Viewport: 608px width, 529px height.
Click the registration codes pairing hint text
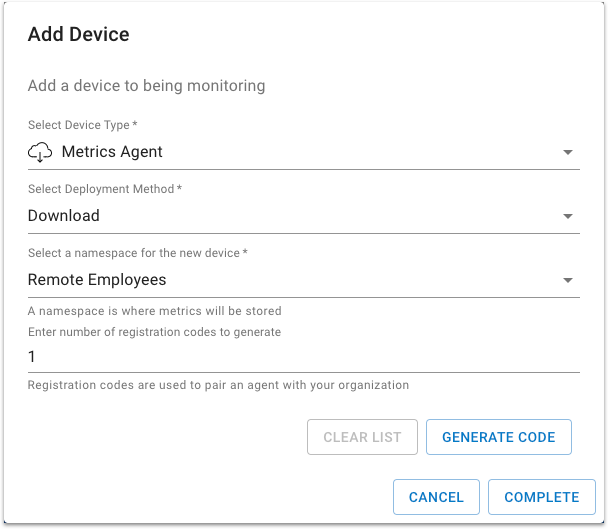tap(218, 385)
